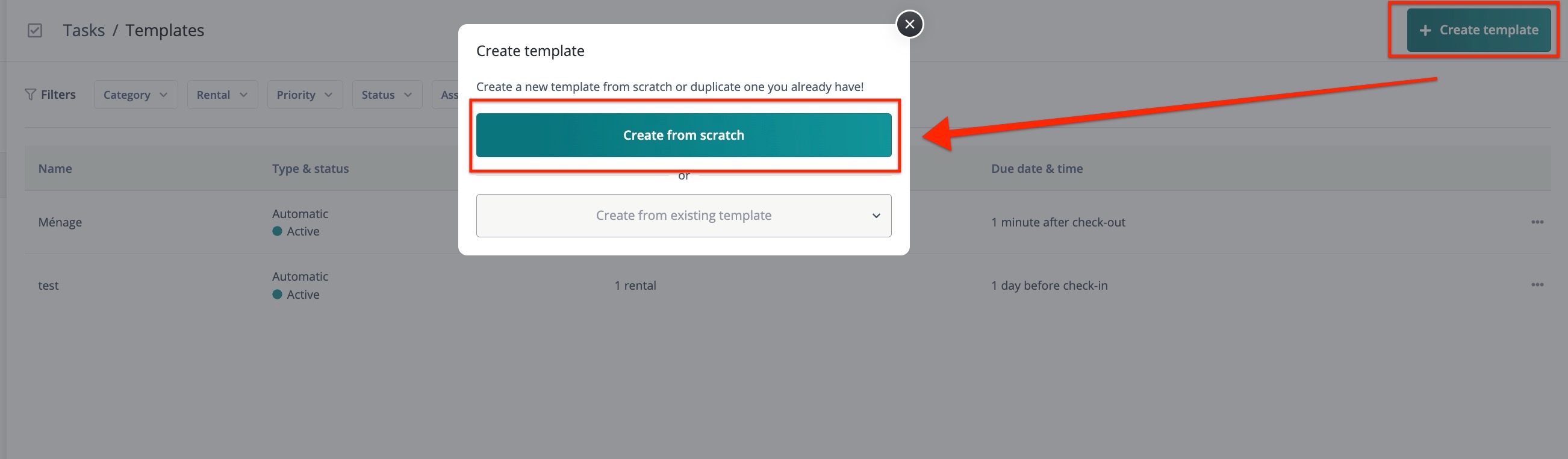Click the Templates breadcrumb item
Viewport: 1568px width, 459px height.
coord(164,31)
